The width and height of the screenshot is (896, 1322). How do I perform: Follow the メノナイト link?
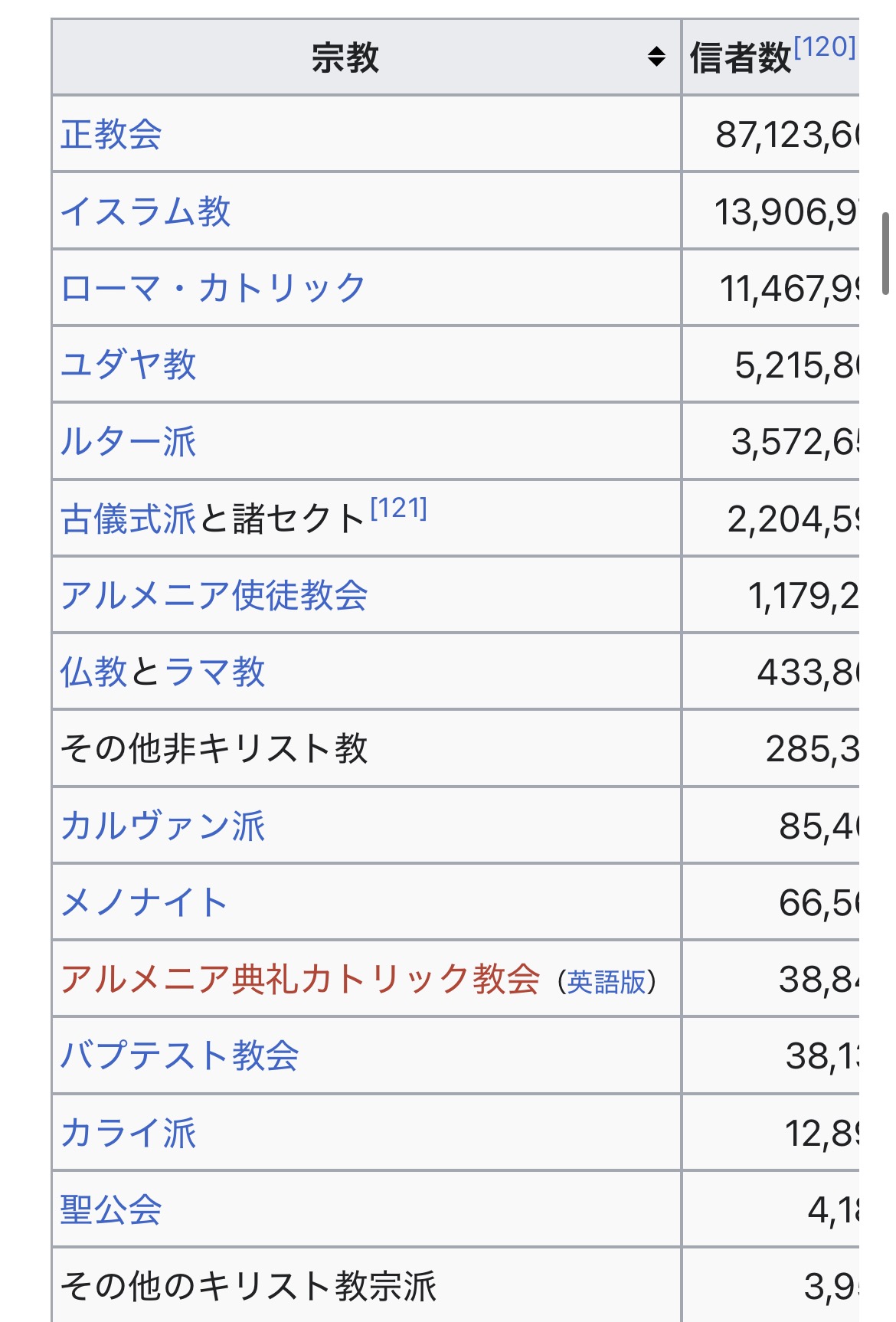[x=144, y=902]
